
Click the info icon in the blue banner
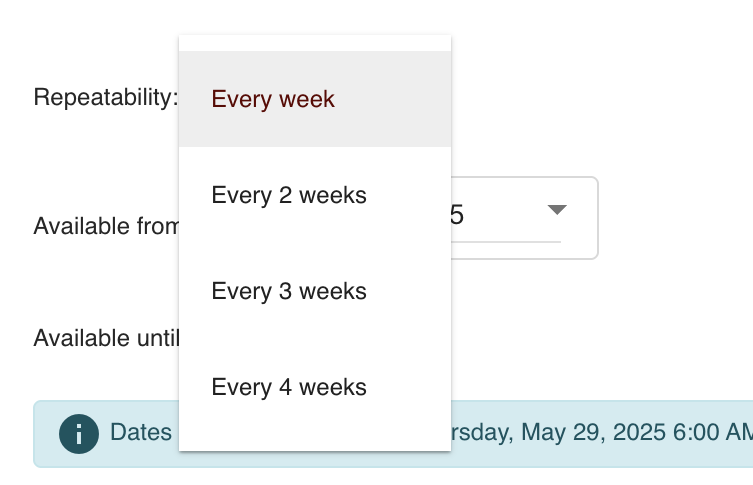click(79, 434)
